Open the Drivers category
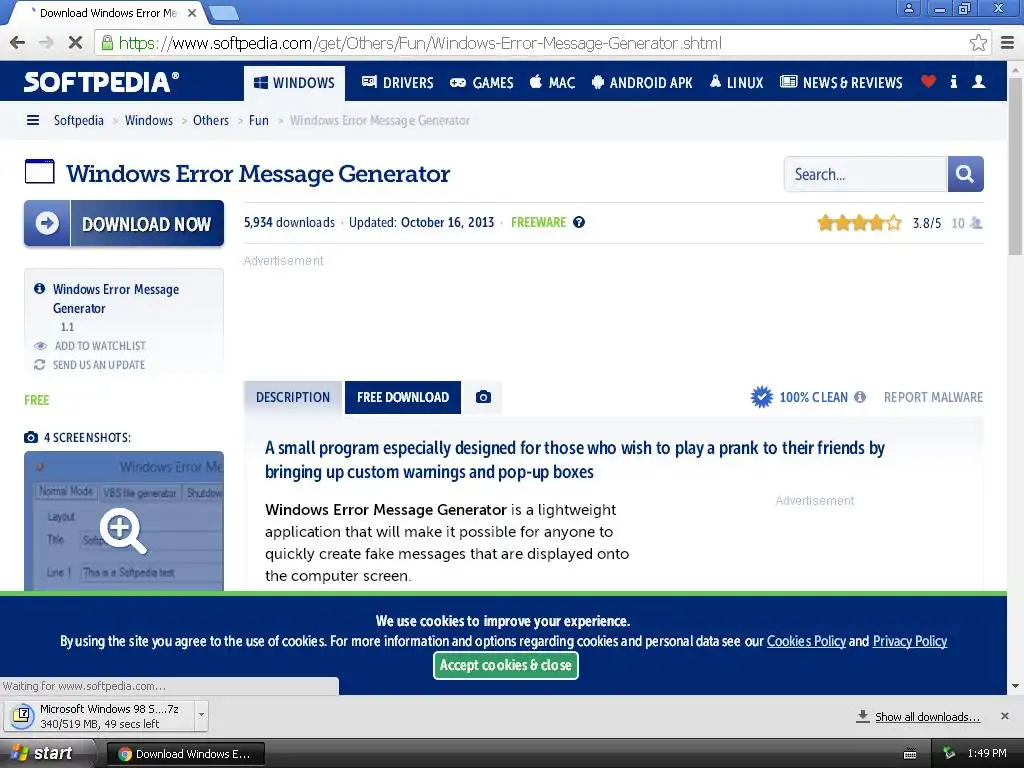 point(397,83)
